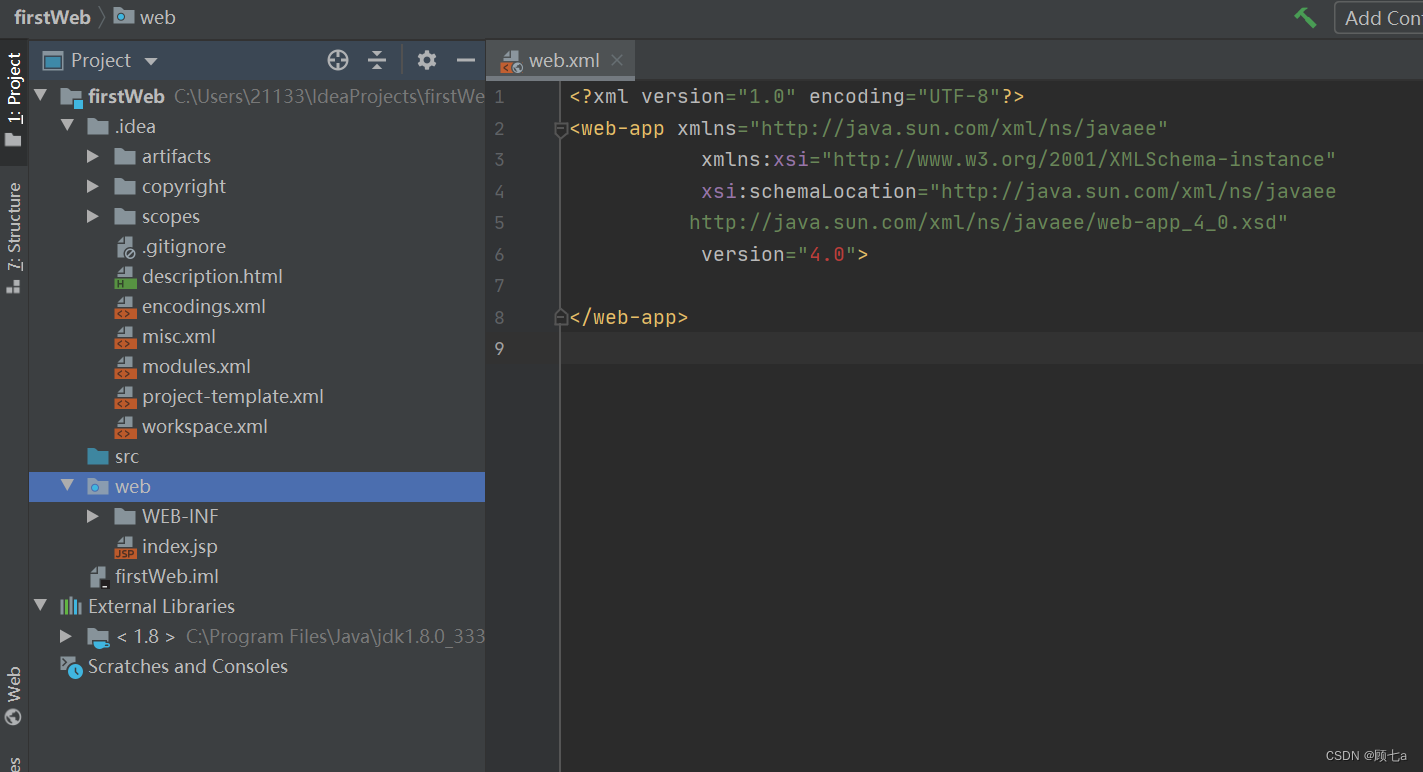Select the web folder row
Image resolution: width=1423 pixels, height=772 pixels.
click(x=257, y=486)
